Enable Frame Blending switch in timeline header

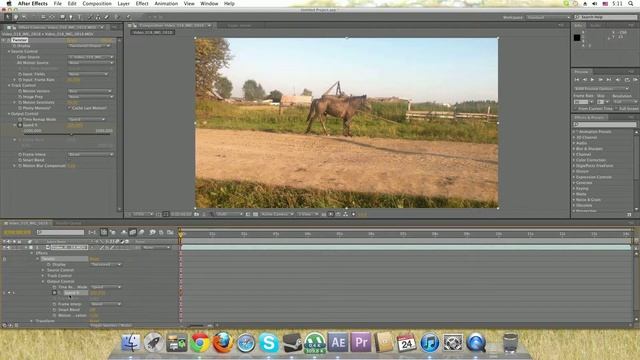[133, 232]
